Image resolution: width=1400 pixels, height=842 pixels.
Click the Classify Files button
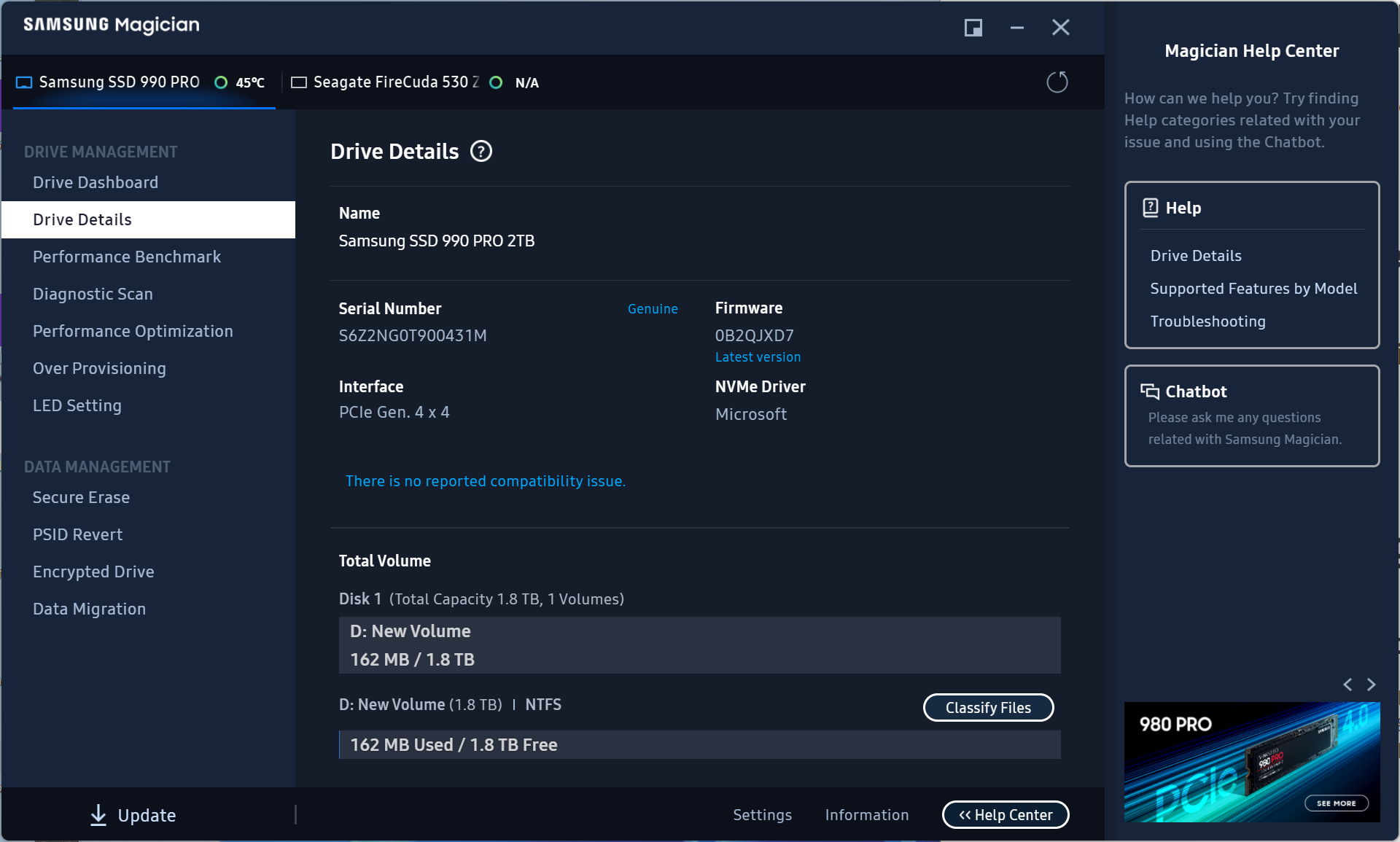click(988, 707)
